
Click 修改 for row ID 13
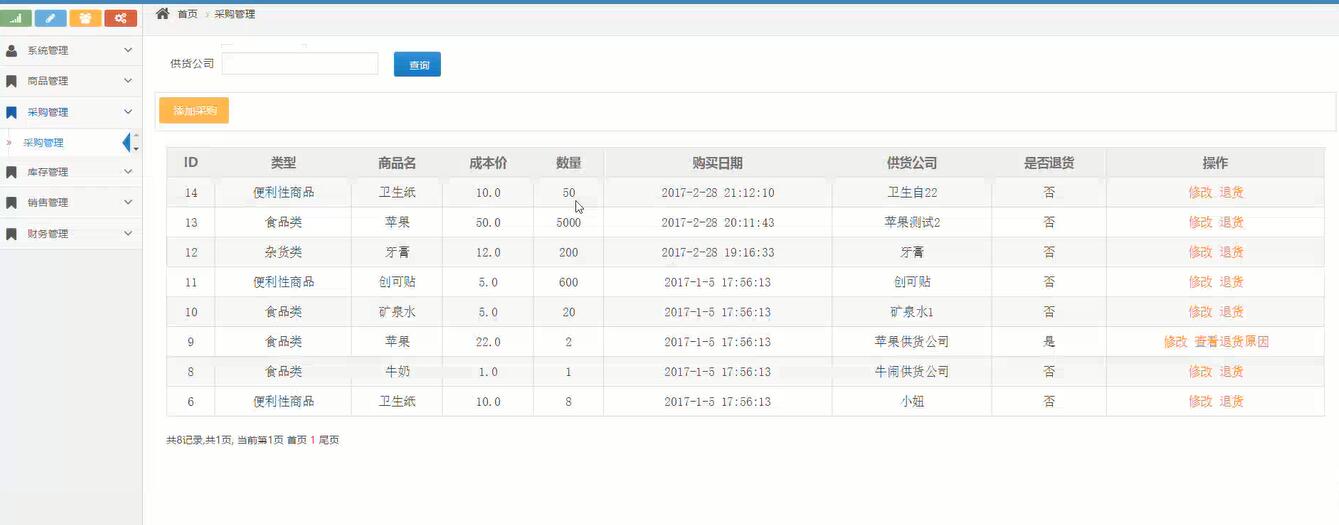point(1200,222)
